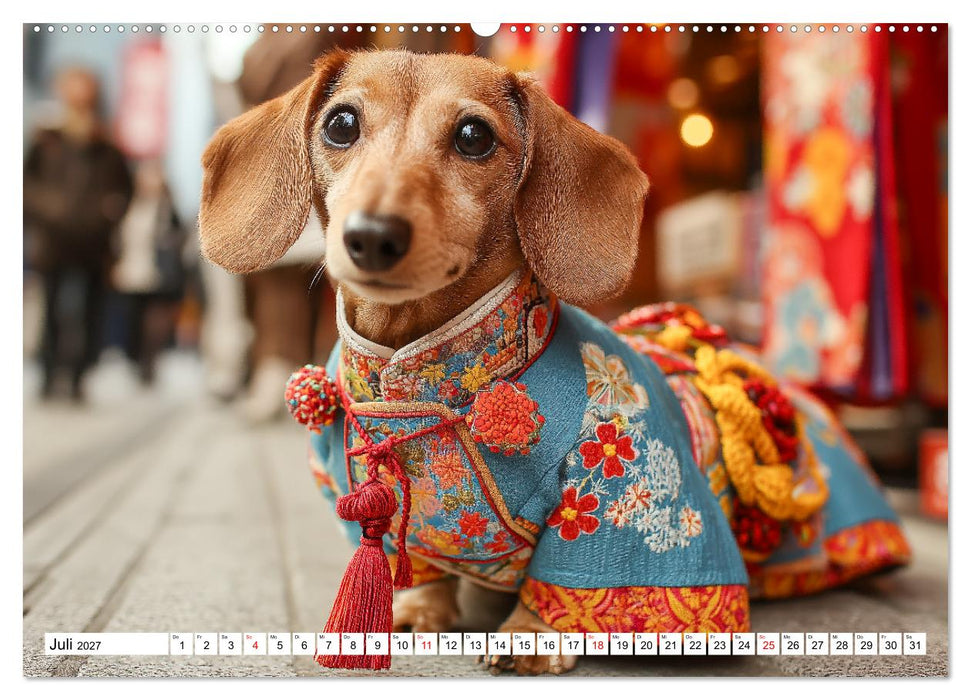This screenshot has height=700, width=971.
Task: Choose day 3 (Sa) in the date row
Action: point(230,644)
